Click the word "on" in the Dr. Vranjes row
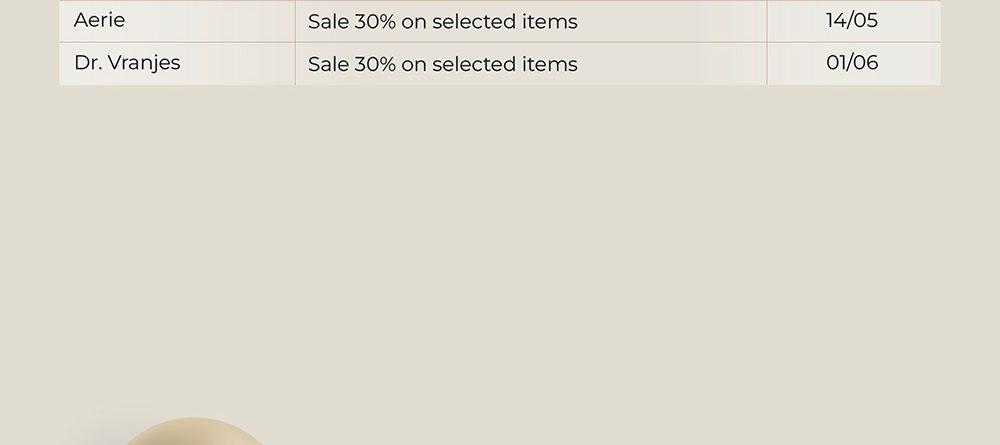This screenshot has width=1000, height=445. [414, 66]
